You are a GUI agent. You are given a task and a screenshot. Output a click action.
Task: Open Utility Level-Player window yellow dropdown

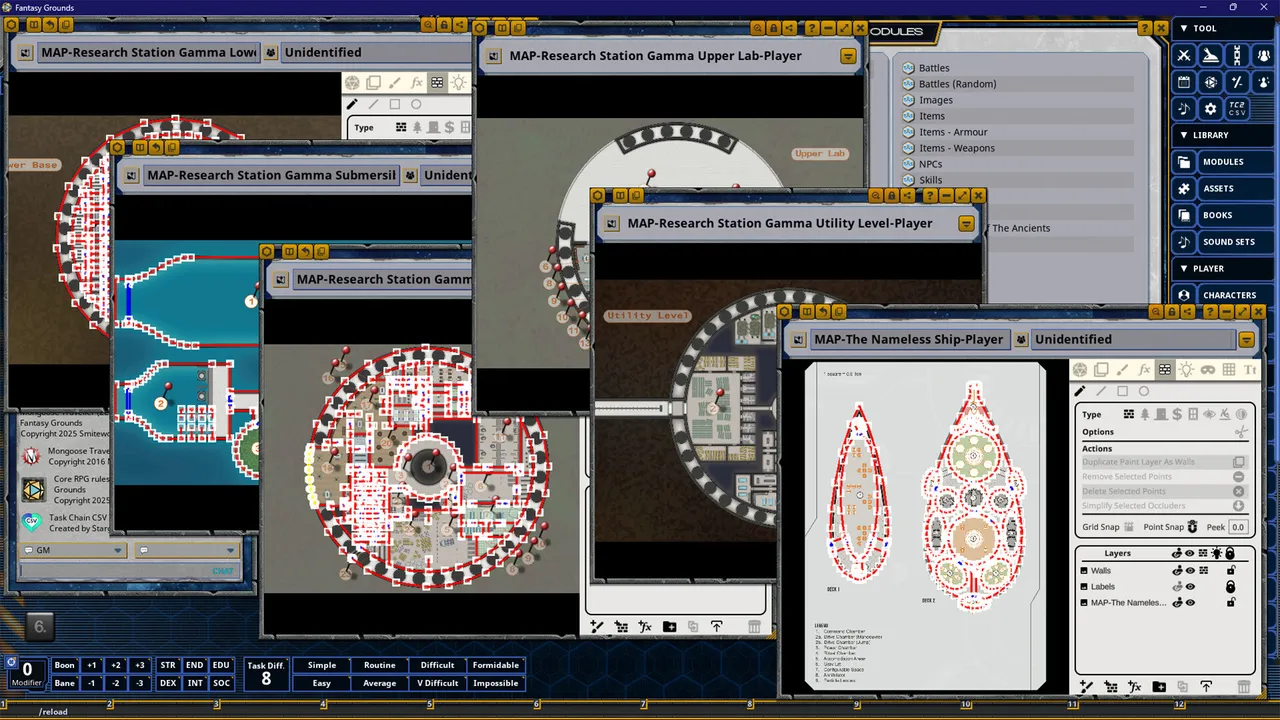(x=966, y=224)
